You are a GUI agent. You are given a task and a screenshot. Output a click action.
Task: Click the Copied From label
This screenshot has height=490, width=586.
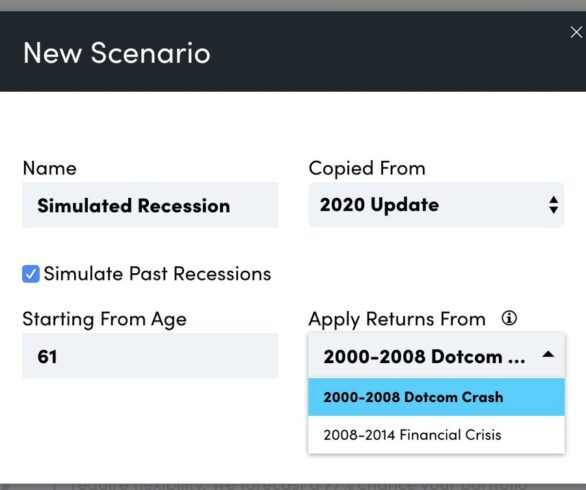pos(367,168)
